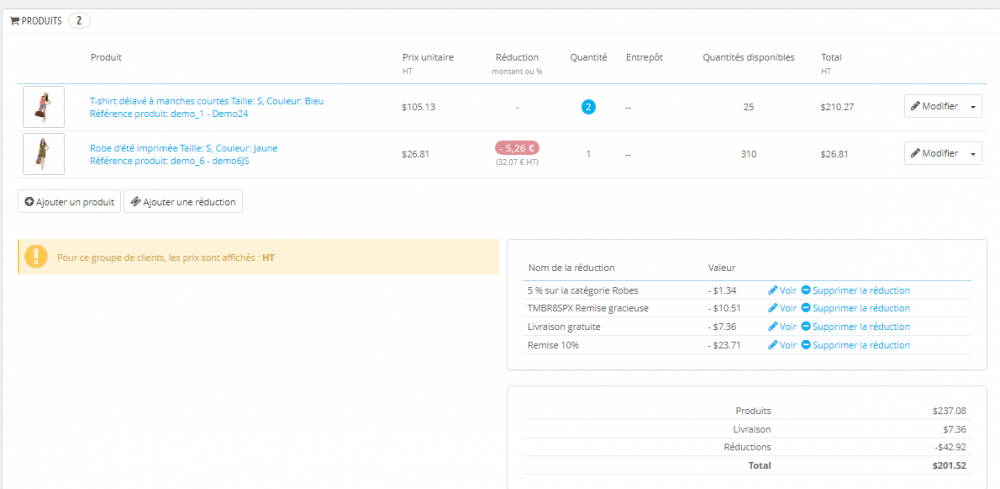Click Modifier button in the T-shirt row
The width and height of the screenshot is (1000, 489).
(x=934, y=106)
